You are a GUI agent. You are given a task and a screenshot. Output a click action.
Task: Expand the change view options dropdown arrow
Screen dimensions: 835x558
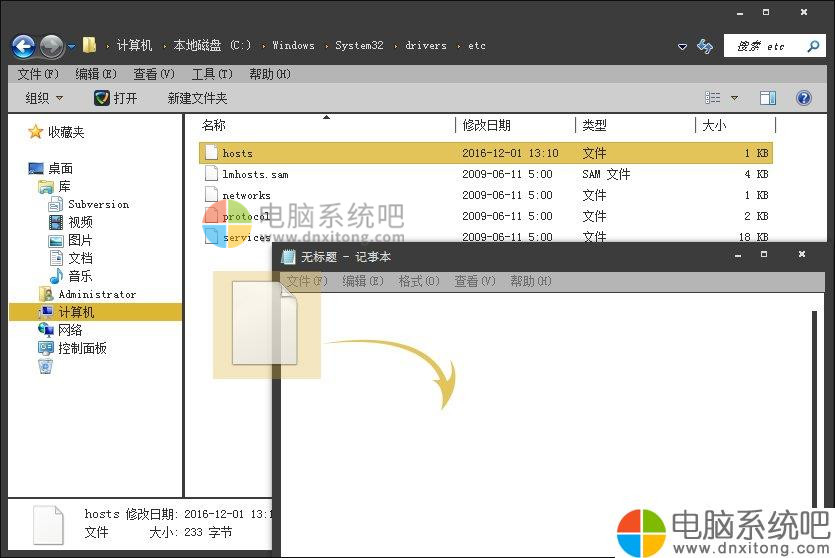pos(735,98)
